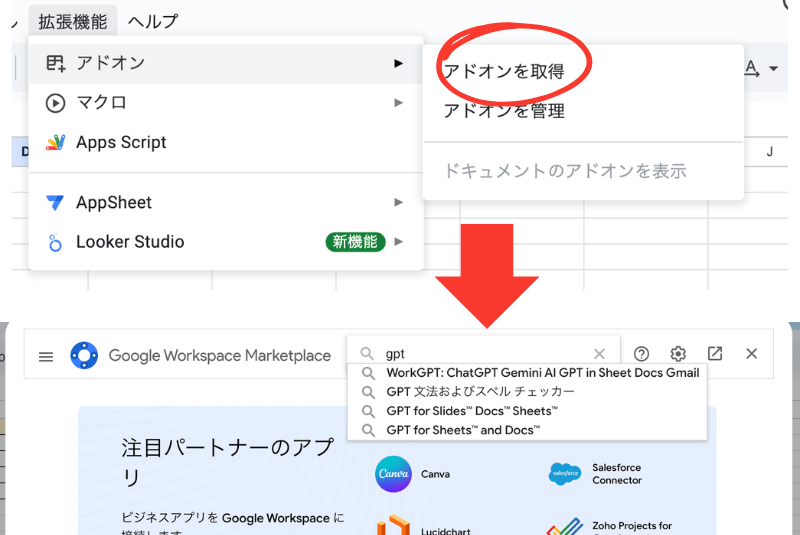
Task: Click the 注目パートナーのアプリ heading
Action: tap(228, 463)
